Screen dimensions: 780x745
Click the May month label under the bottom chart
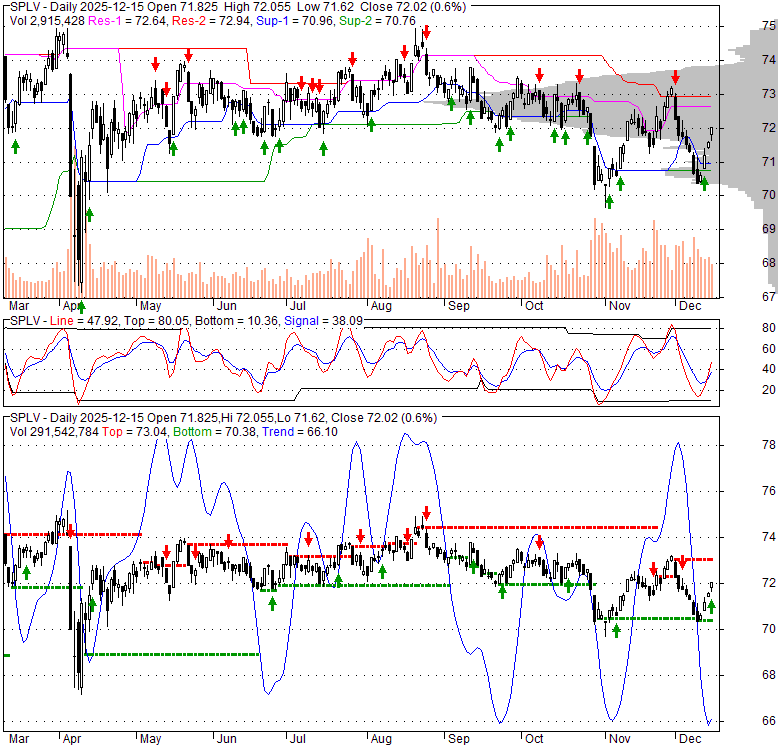point(150,739)
